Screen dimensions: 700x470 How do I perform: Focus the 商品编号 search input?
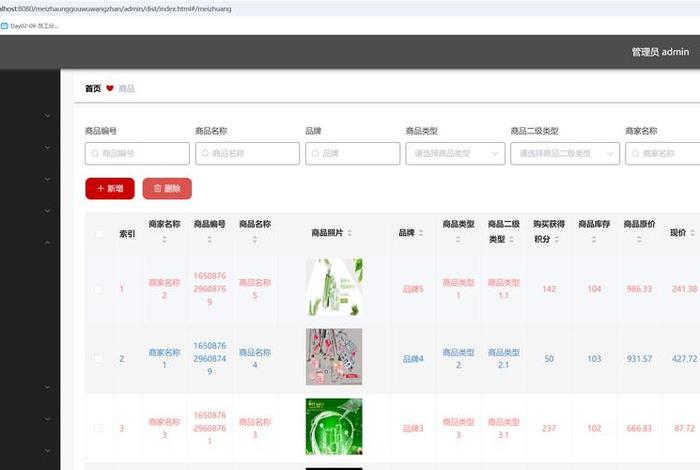(x=137, y=154)
